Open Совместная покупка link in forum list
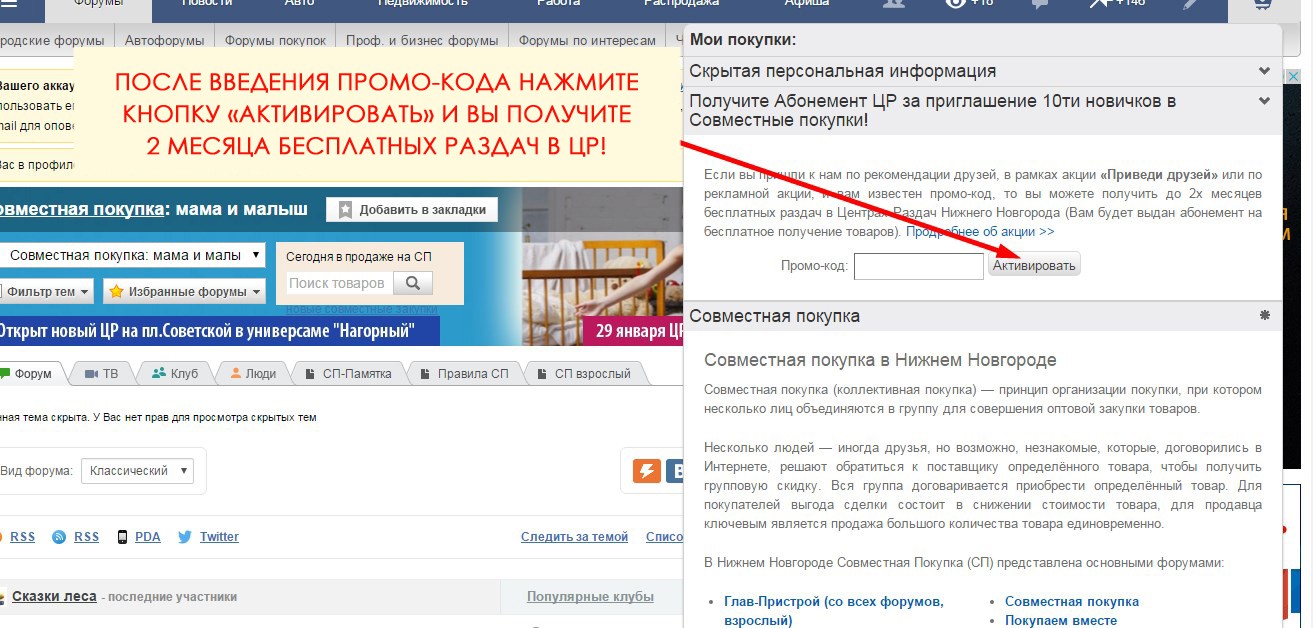 click(x=1072, y=601)
